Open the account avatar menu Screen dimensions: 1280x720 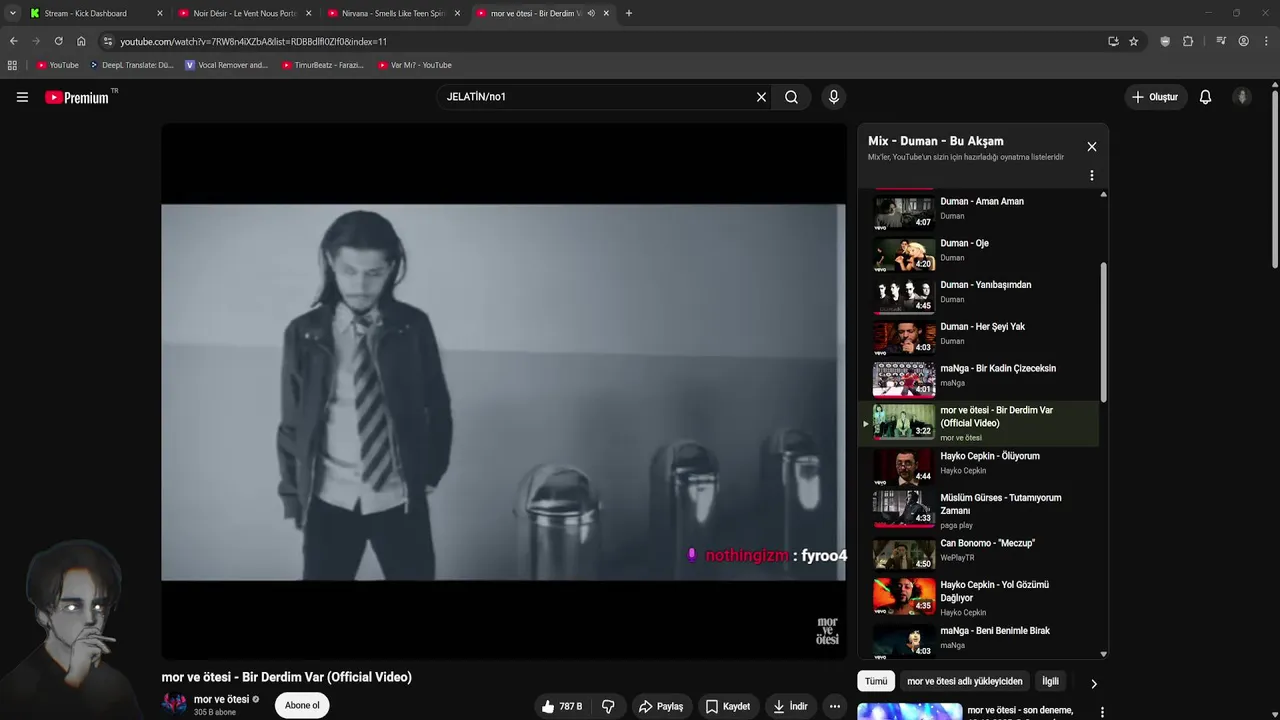tap(1242, 97)
